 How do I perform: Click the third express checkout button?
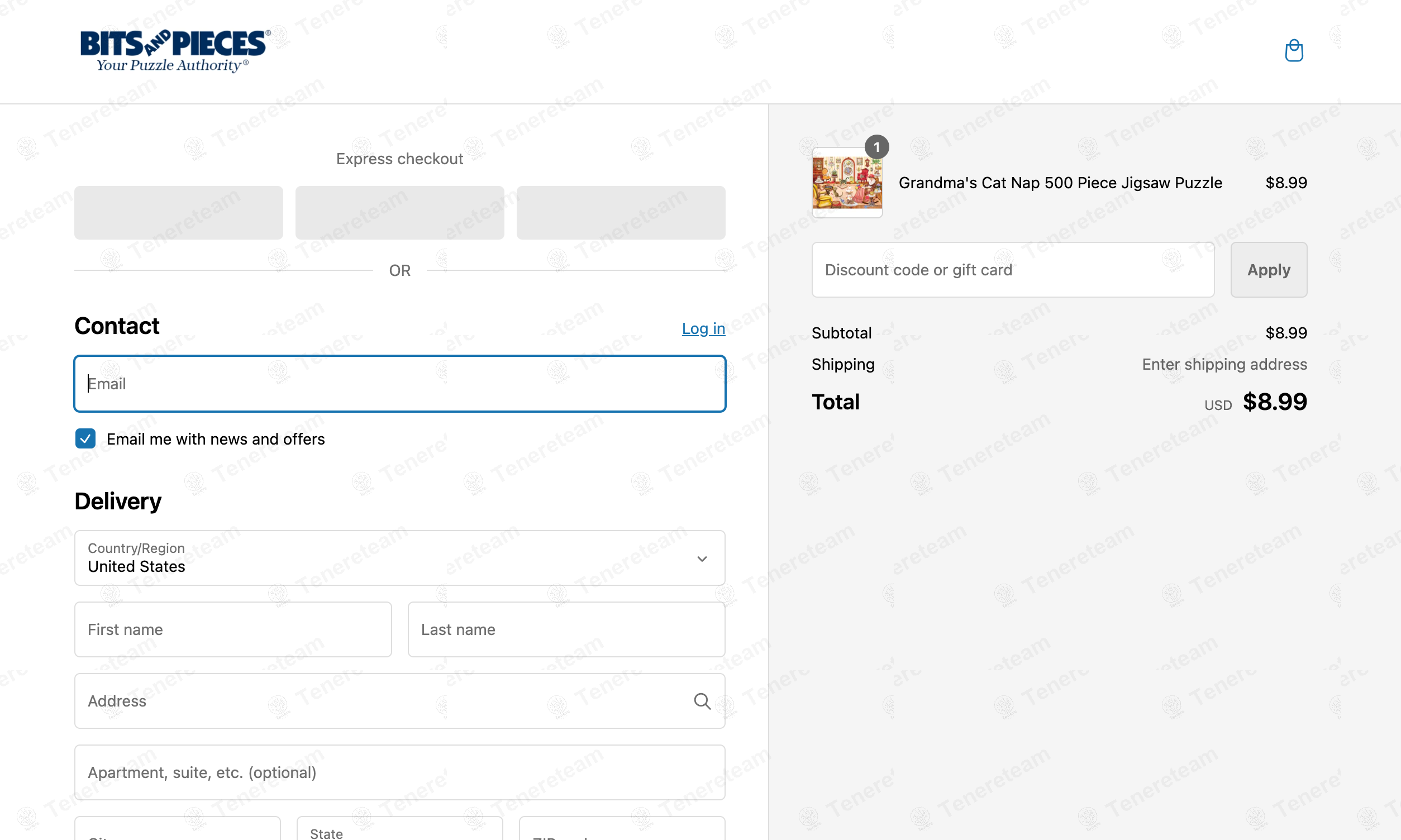pos(621,213)
